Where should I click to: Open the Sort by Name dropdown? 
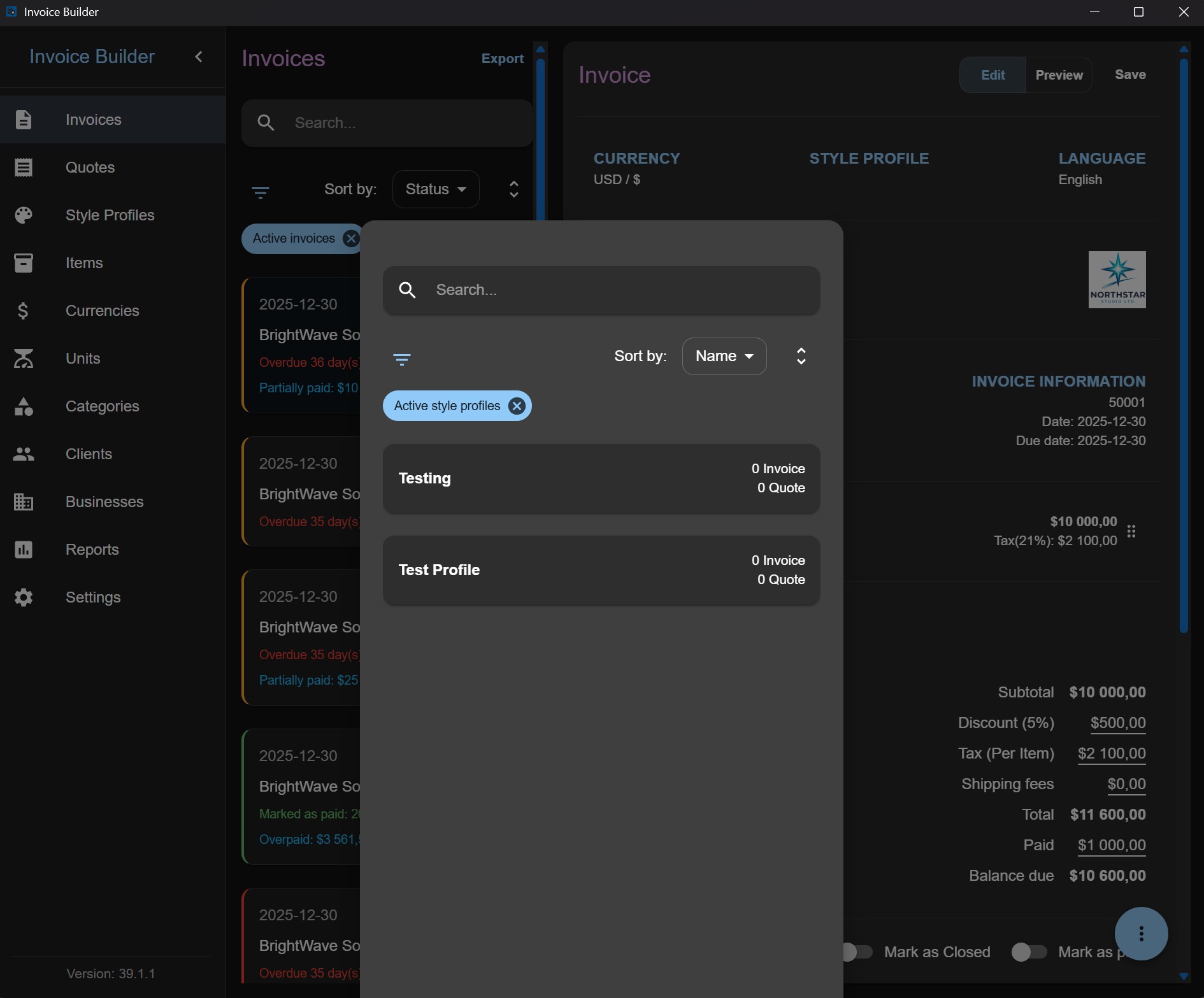(x=724, y=356)
